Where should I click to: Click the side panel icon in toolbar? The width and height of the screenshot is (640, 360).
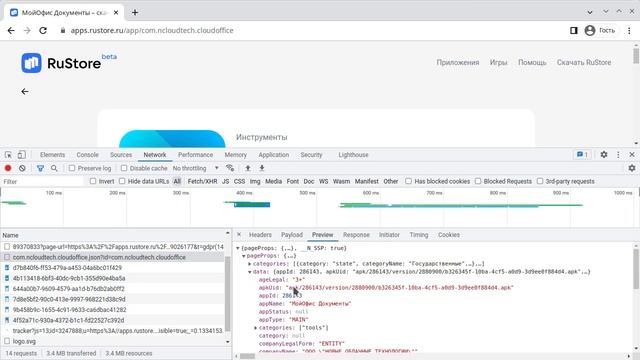coord(573,31)
